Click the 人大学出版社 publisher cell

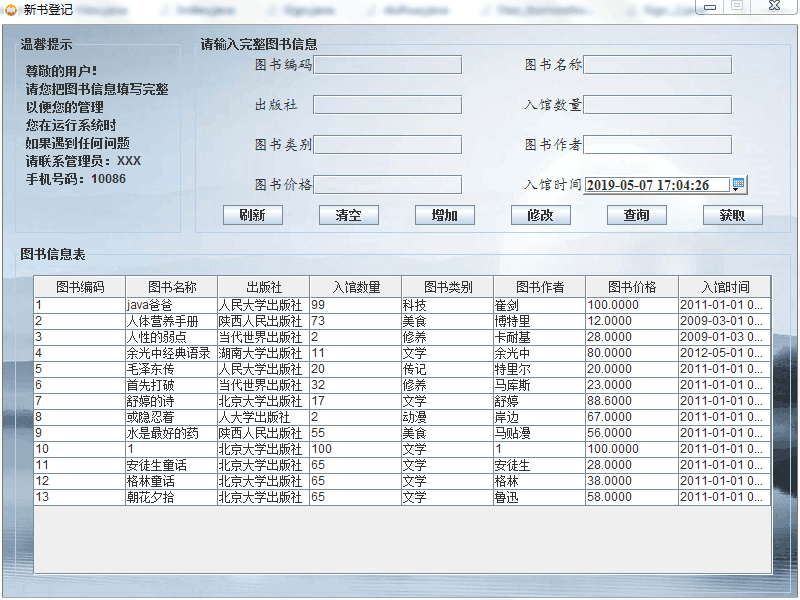pyautogui.click(x=263, y=417)
